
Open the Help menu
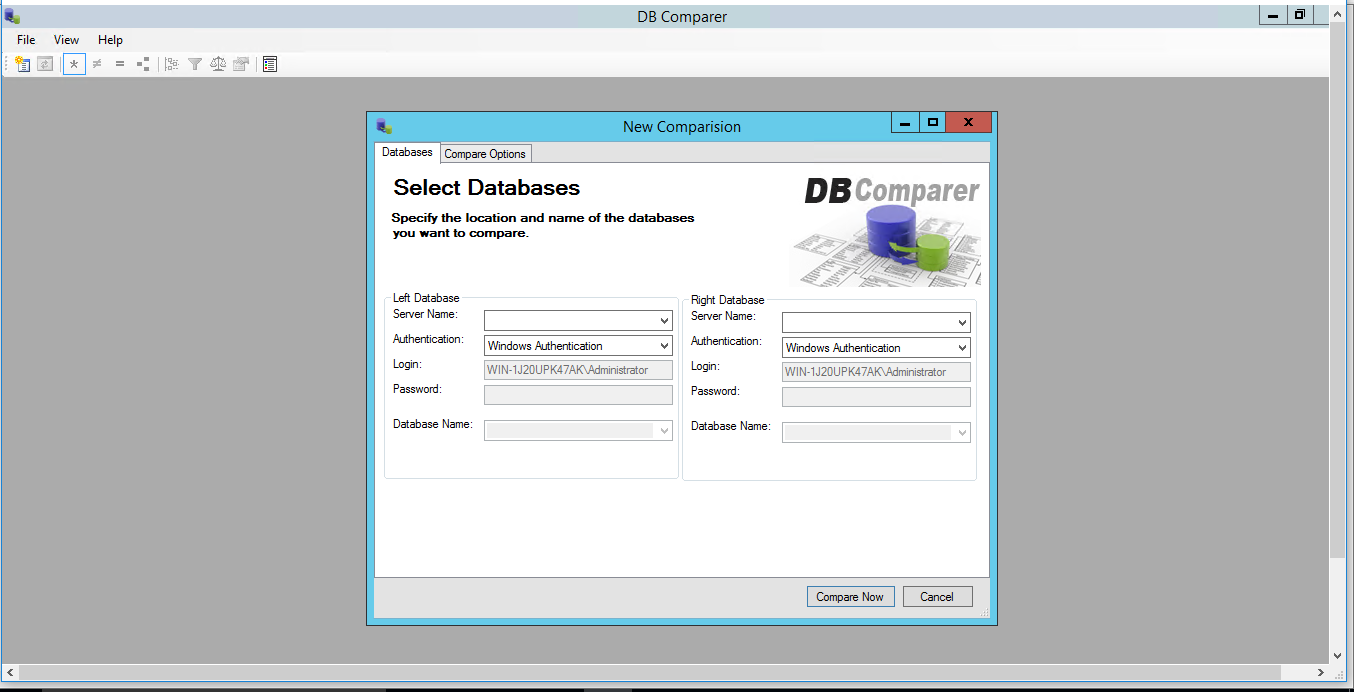[x=110, y=40]
